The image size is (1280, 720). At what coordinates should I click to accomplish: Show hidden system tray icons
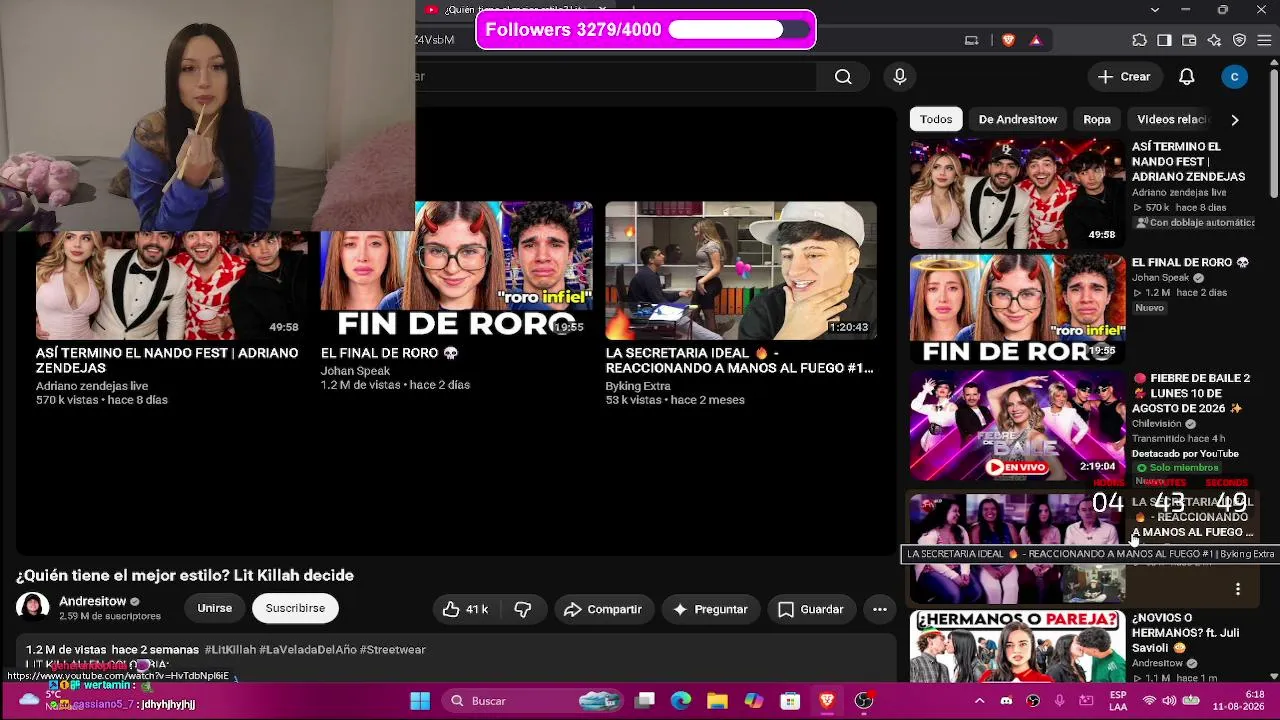point(979,701)
